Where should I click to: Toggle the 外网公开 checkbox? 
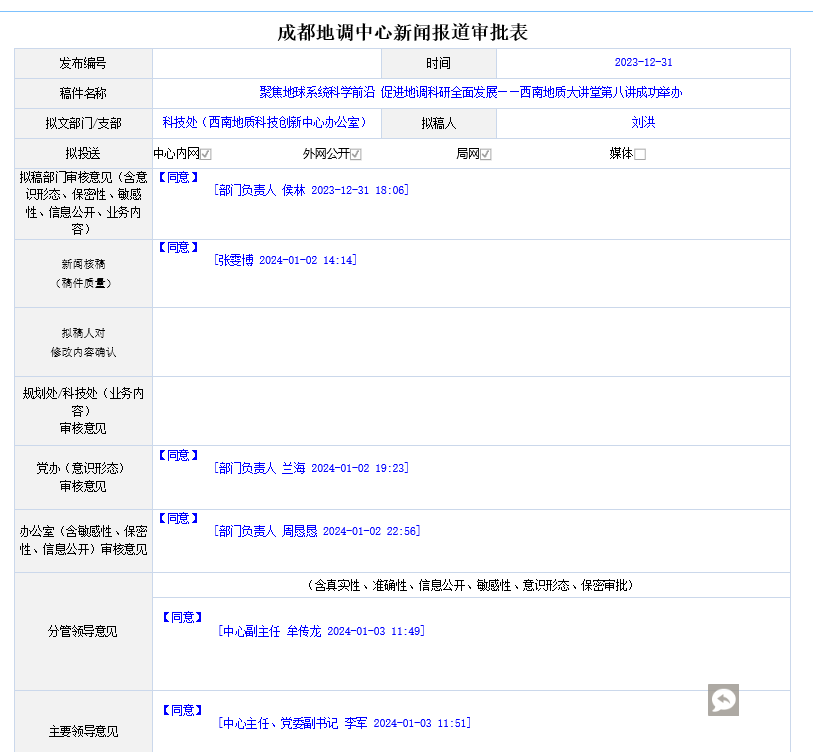(x=355, y=154)
